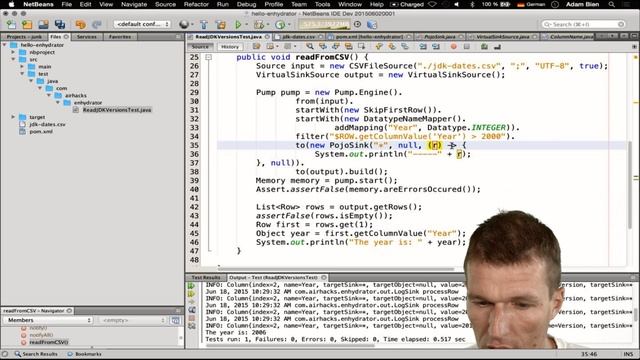
Task: Switch to jdk-dates.csv editor tab
Action: 299,37
